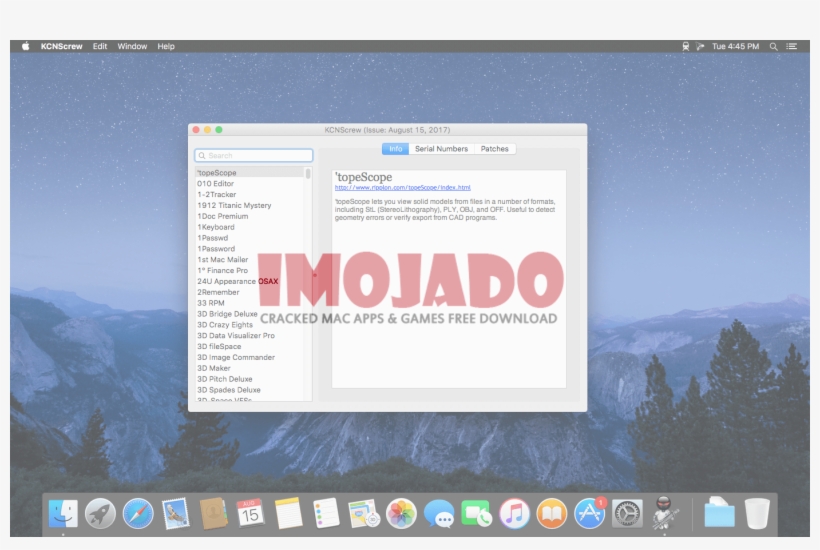
Task: Open Finder from the dock
Action: 63,513
